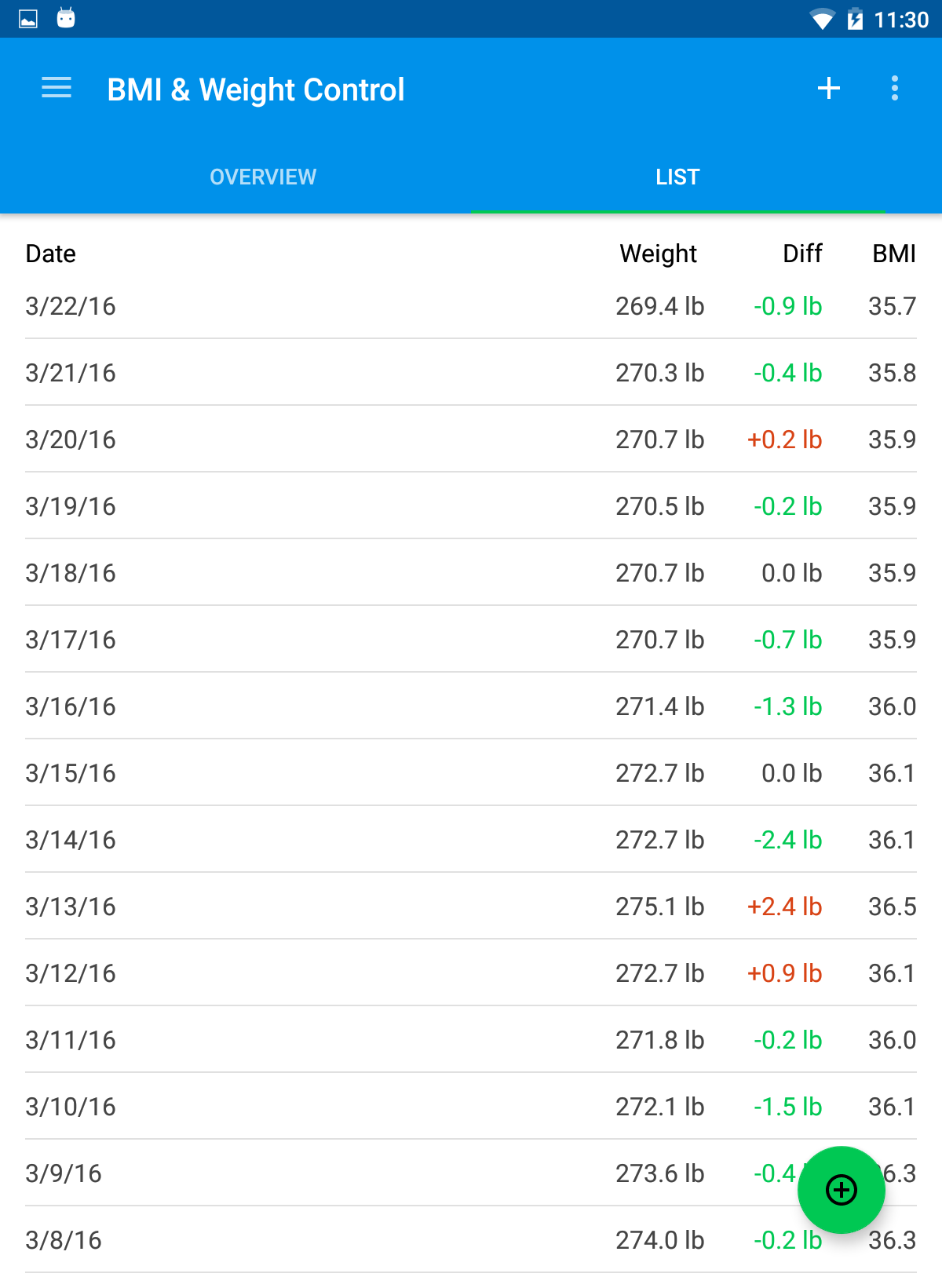Tap the Wi-Fi status icon
The height and width of the screenshot is (1288, 942).
(822, 19)
